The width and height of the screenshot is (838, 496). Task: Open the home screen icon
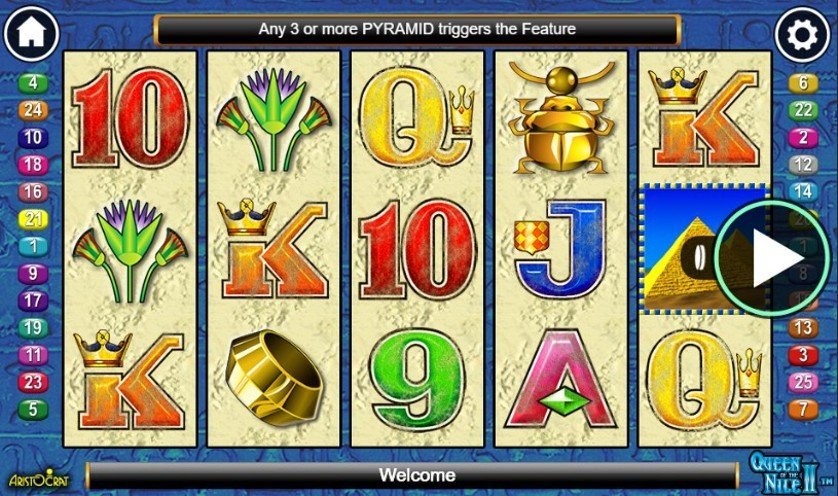coord(32,34)
